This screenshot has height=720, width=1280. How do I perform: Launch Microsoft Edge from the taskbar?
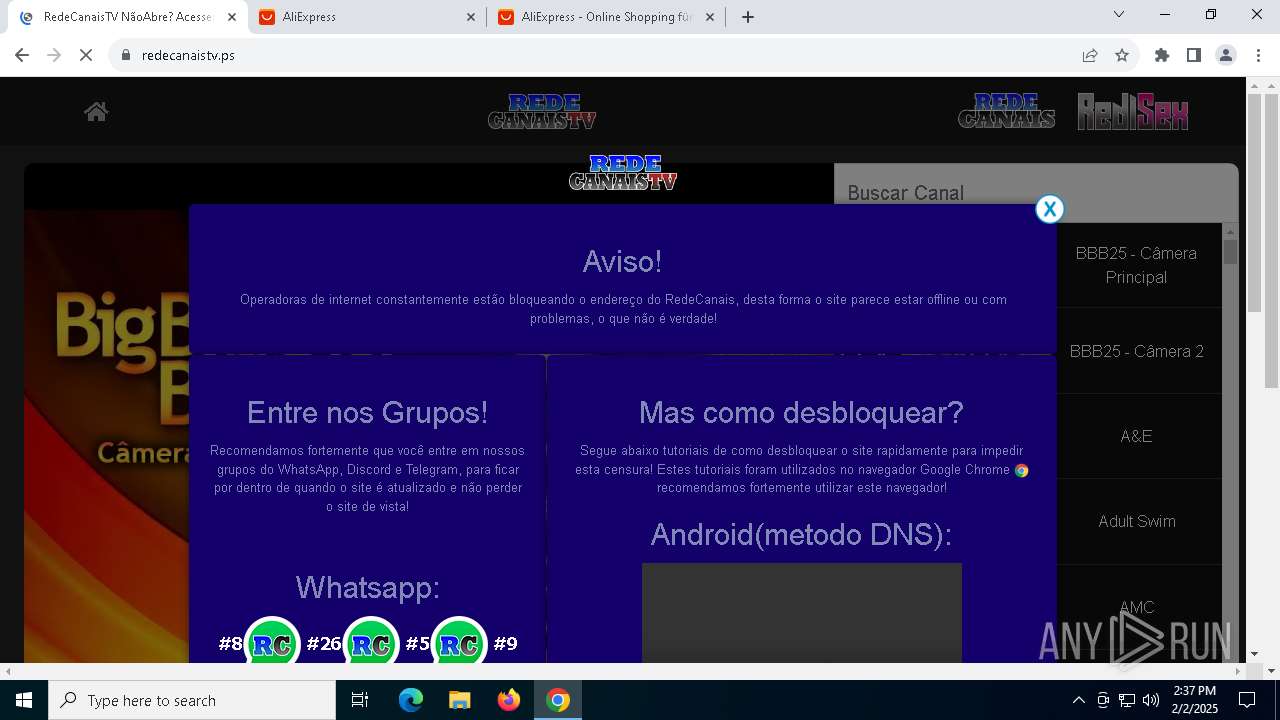point(411,700)
